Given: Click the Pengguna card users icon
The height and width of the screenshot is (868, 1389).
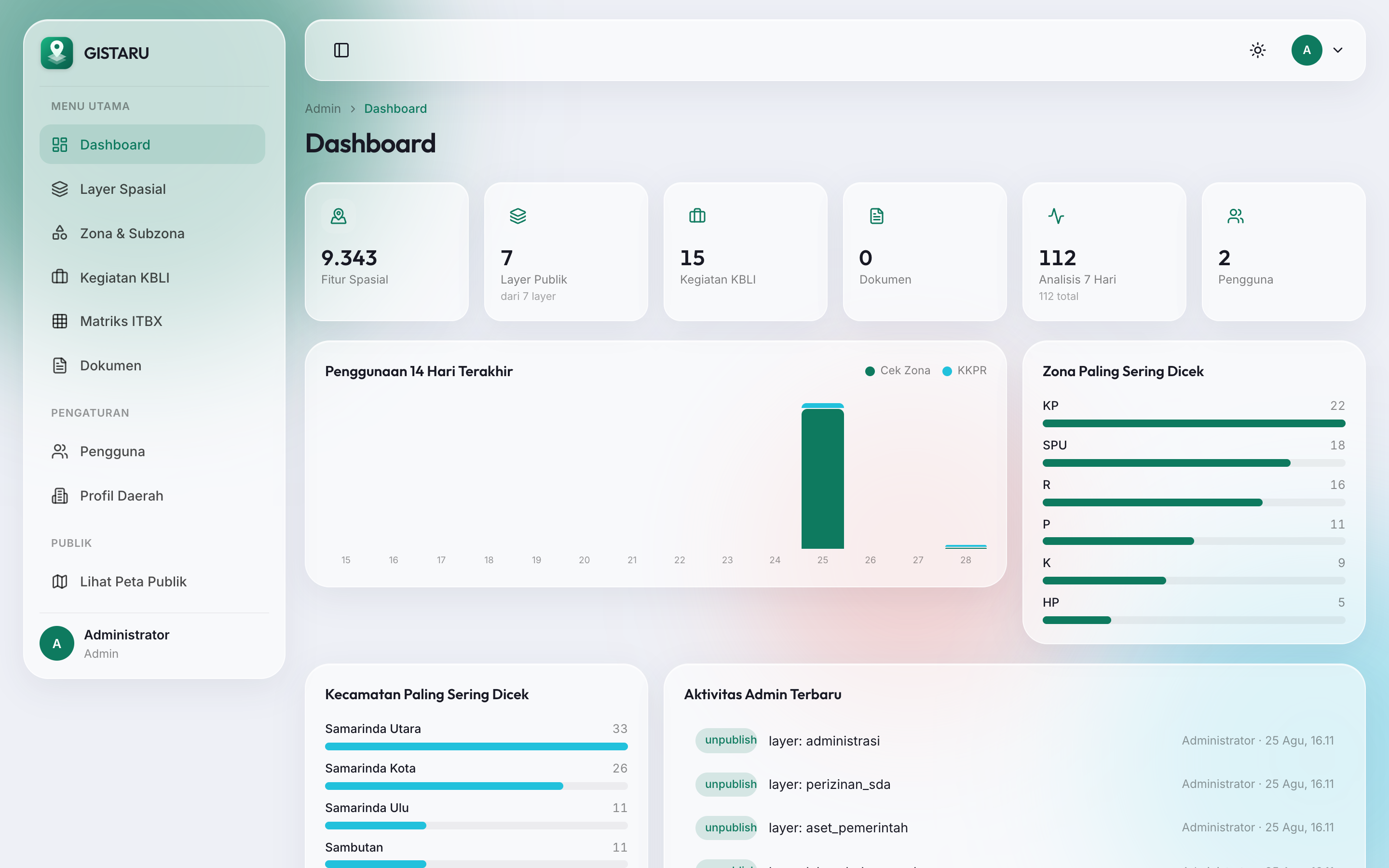Looking at the screenshot, I should pyautogui.click(x=1235, y=216).
